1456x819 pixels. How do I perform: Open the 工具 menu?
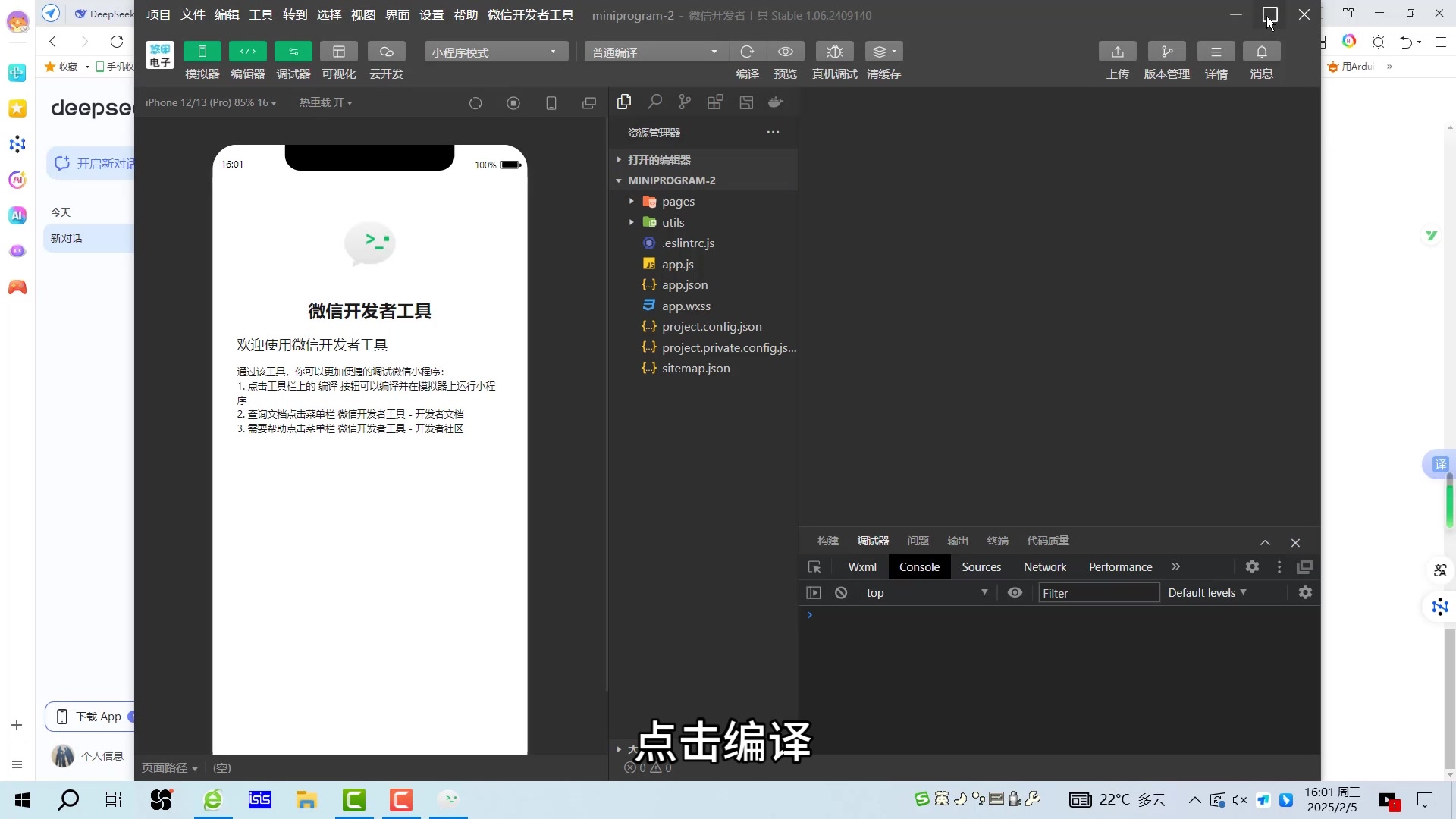tap(261, 15)
